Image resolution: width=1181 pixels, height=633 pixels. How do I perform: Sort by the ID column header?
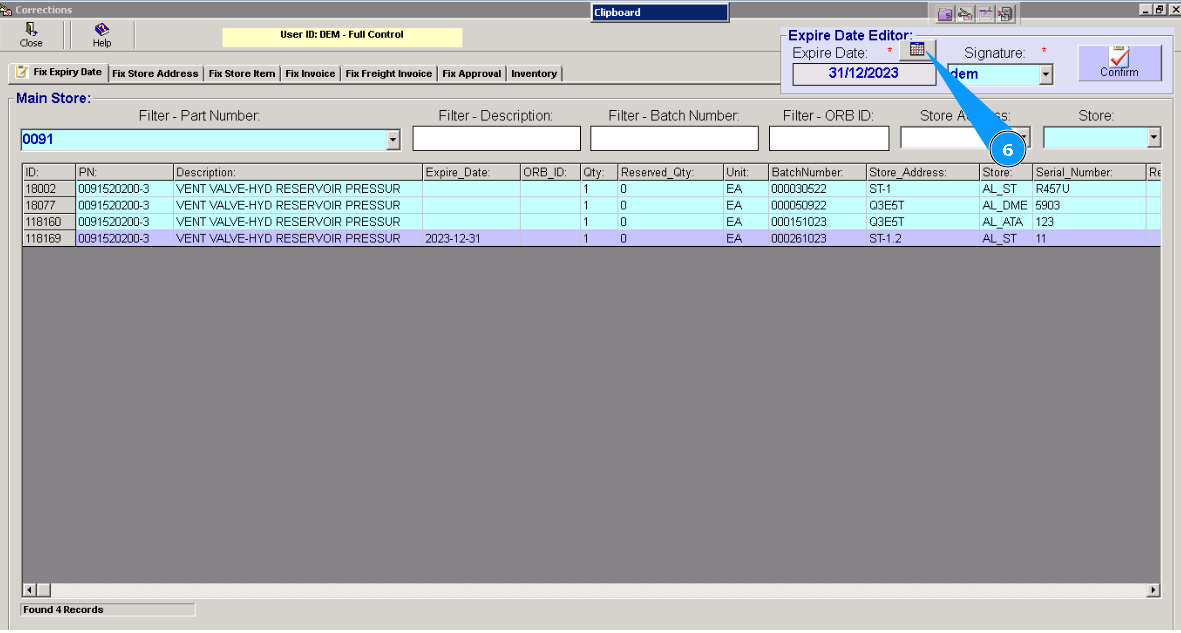(x=49, y=173)
